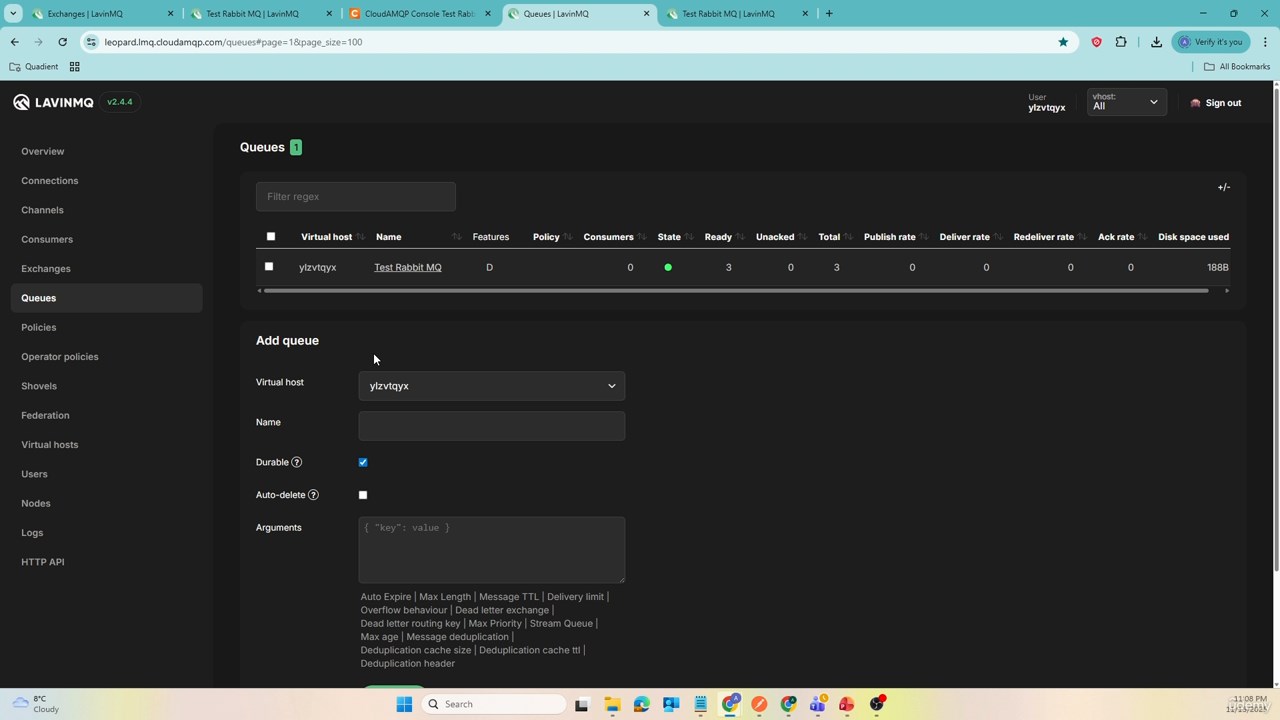Open Connections in the sidebar
1280x720 pixels.
tap(50, 181)
